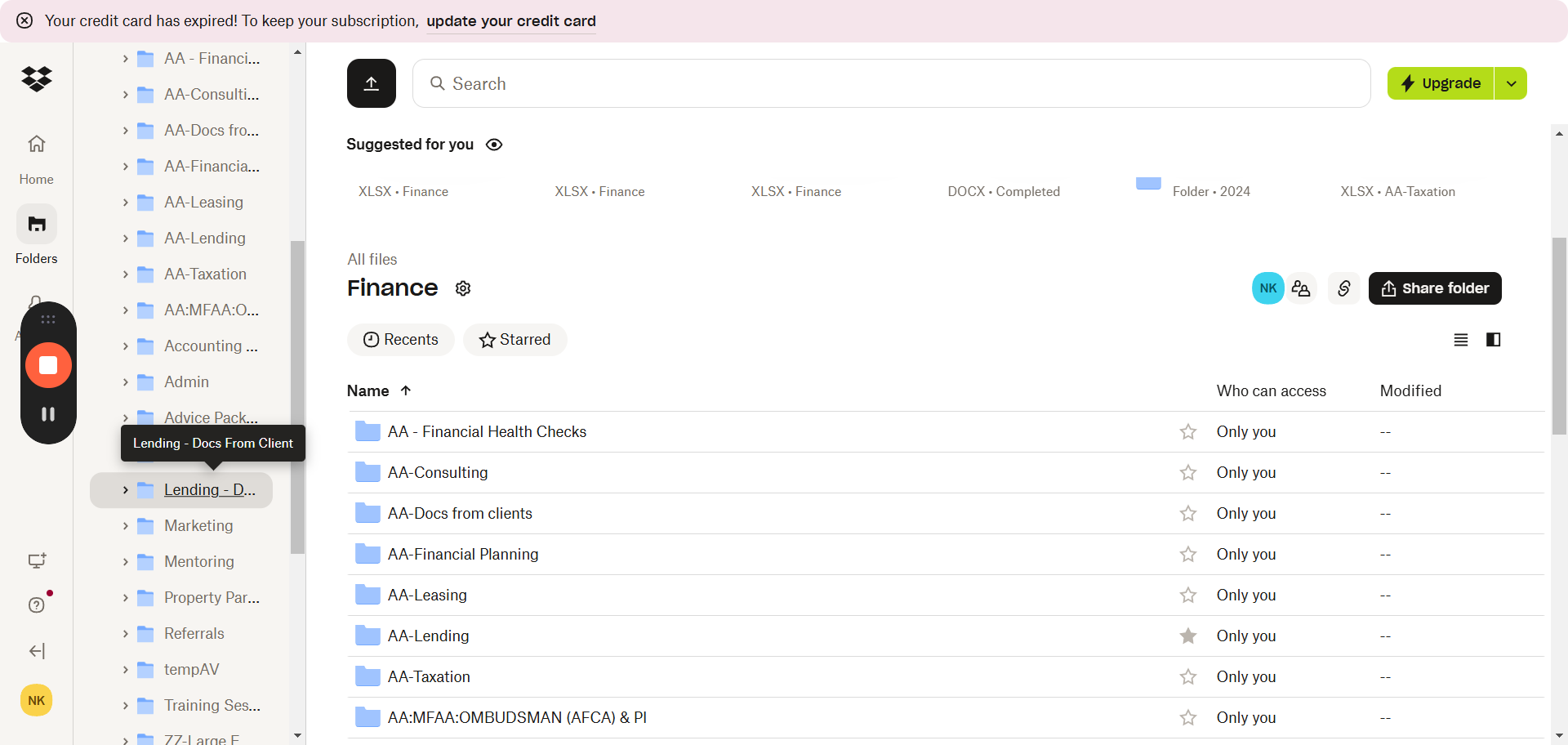Select the Starred filter
The width and height of the screenshot is (1568, 745).
pyautogui.click(x=514, y=340)
